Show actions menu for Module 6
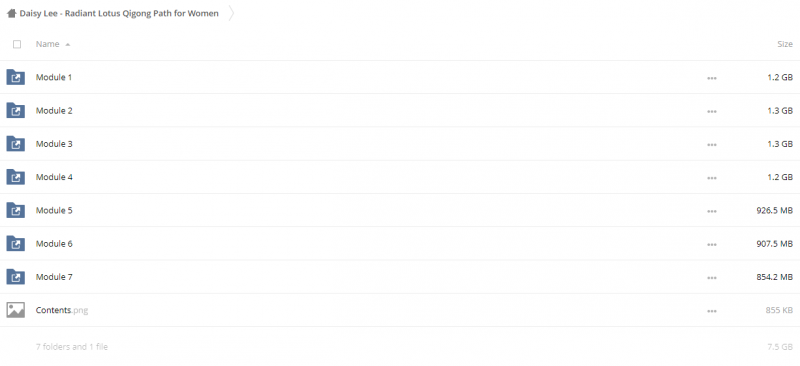This screenshot has height=366, width=800. point(712,245)
